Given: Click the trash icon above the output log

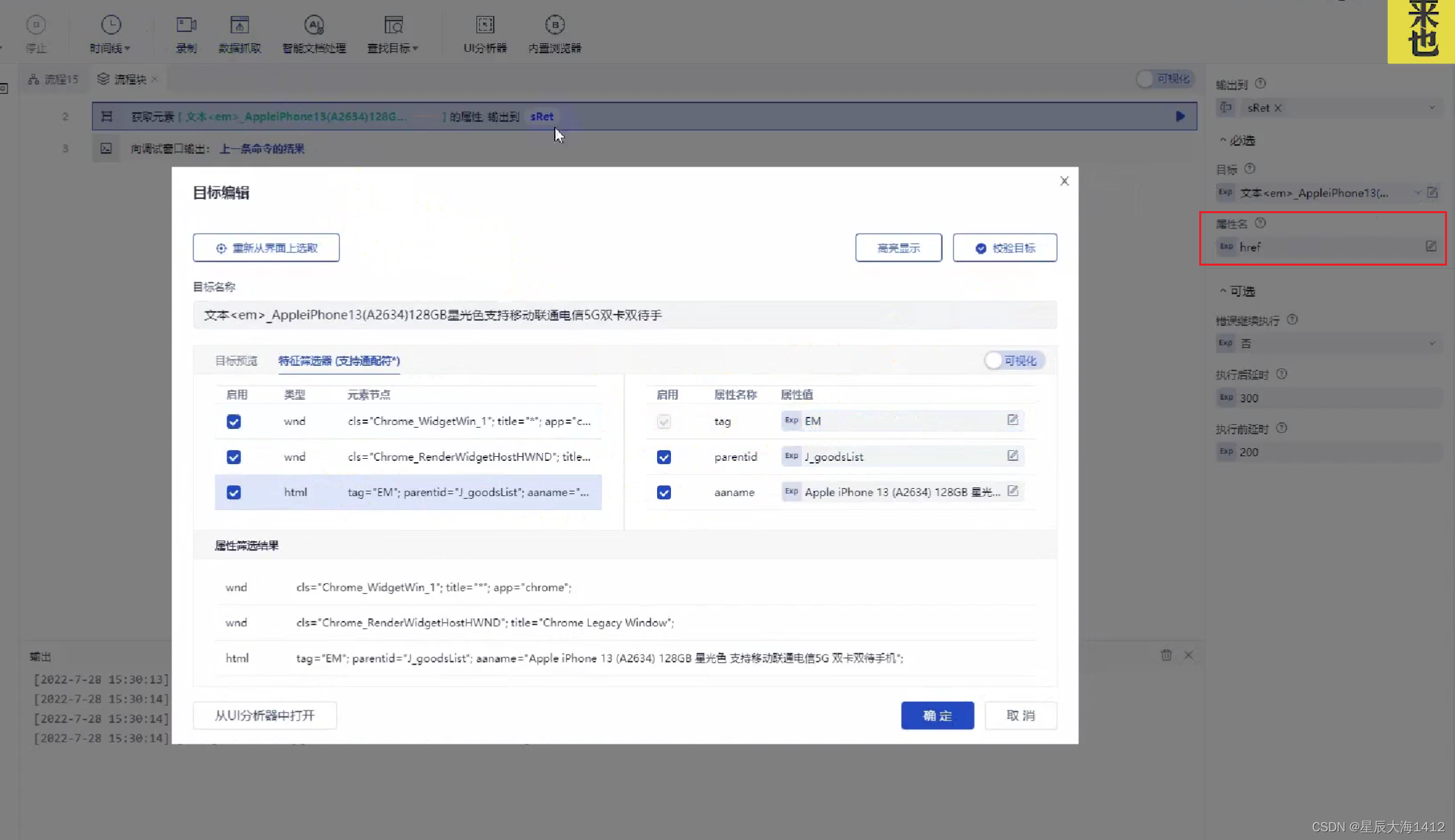Looking at the screenshot, I should (1166, 655).
